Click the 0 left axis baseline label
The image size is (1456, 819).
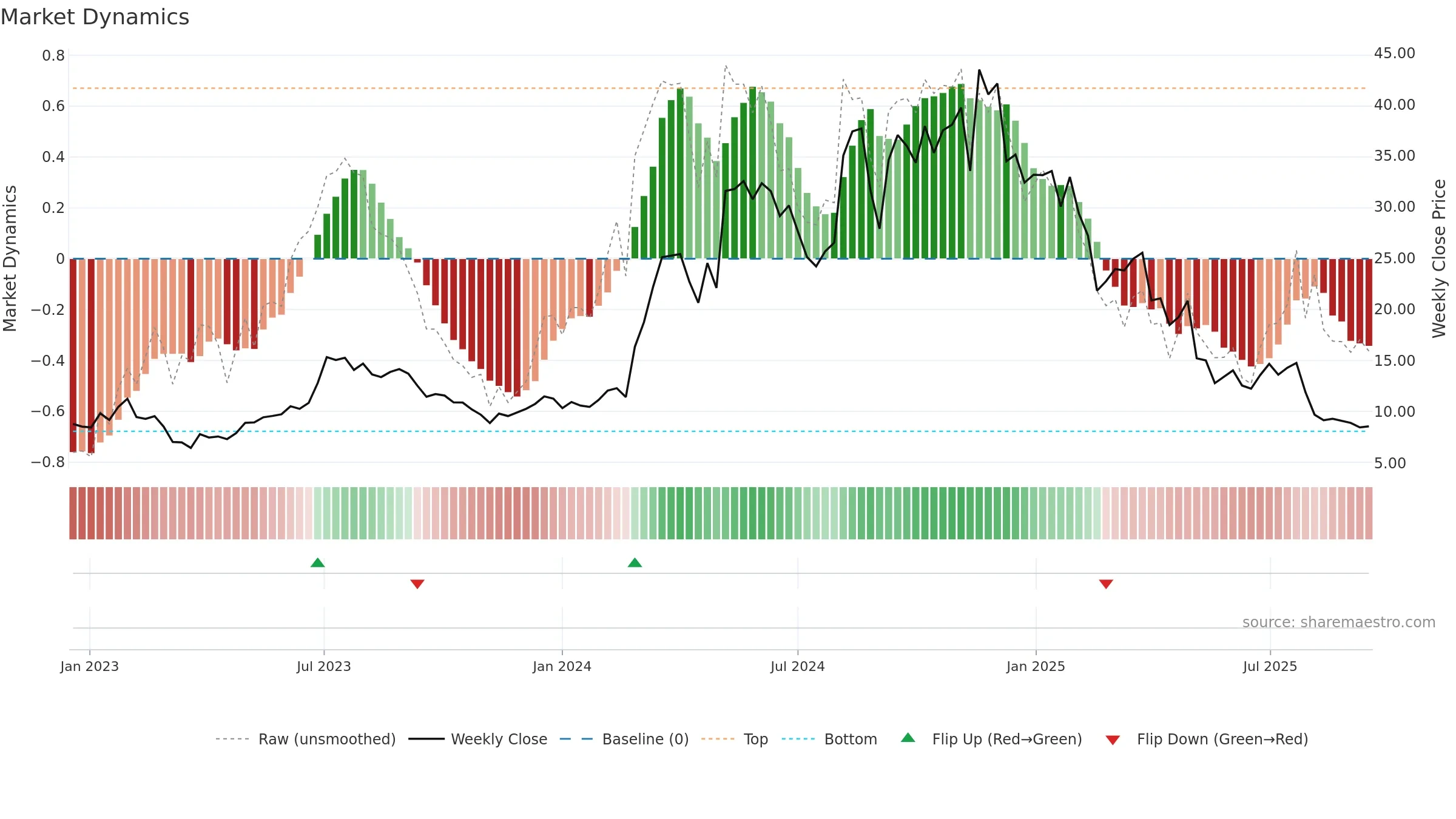60,259
